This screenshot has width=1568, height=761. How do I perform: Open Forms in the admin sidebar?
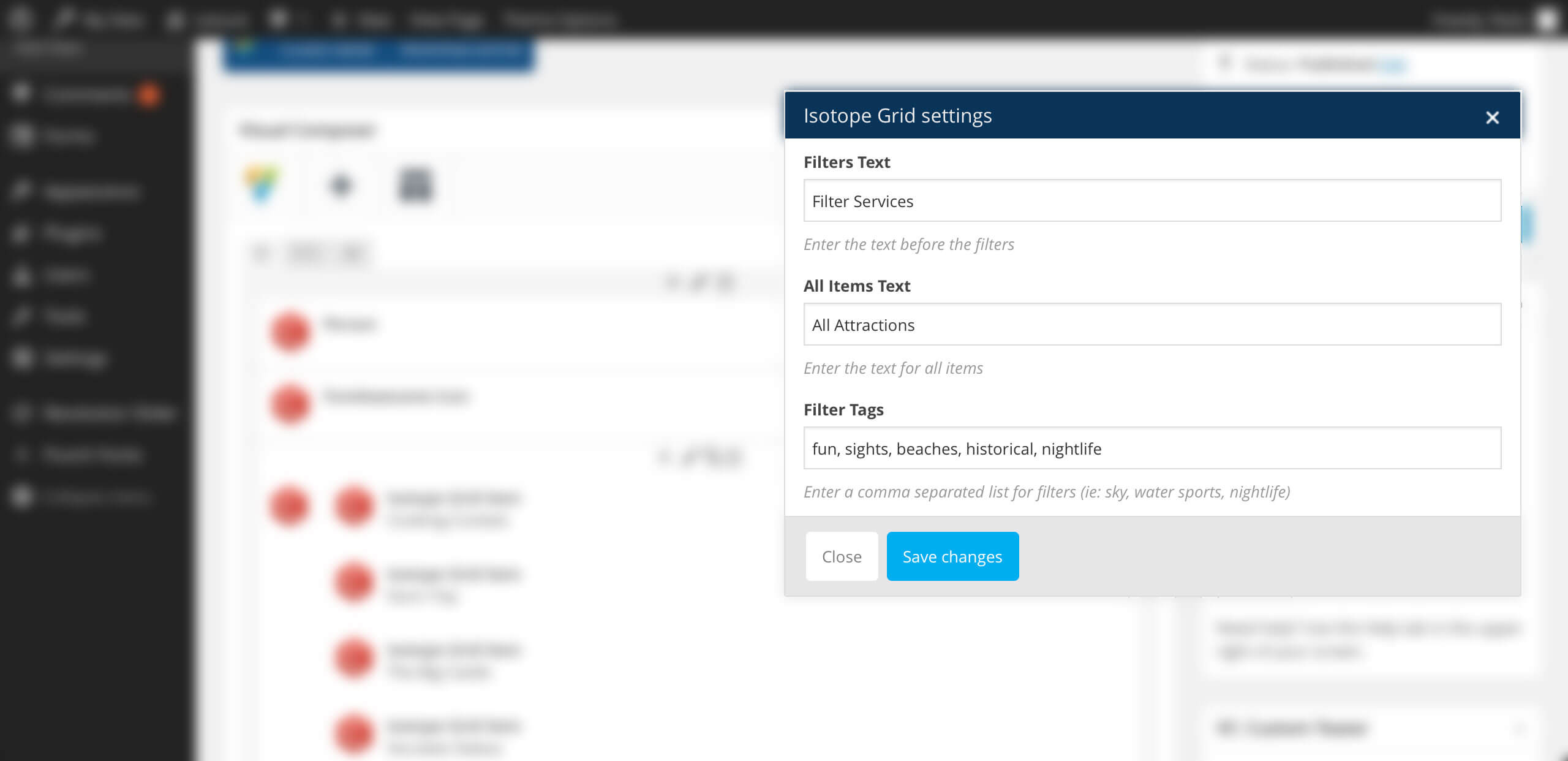67,135
